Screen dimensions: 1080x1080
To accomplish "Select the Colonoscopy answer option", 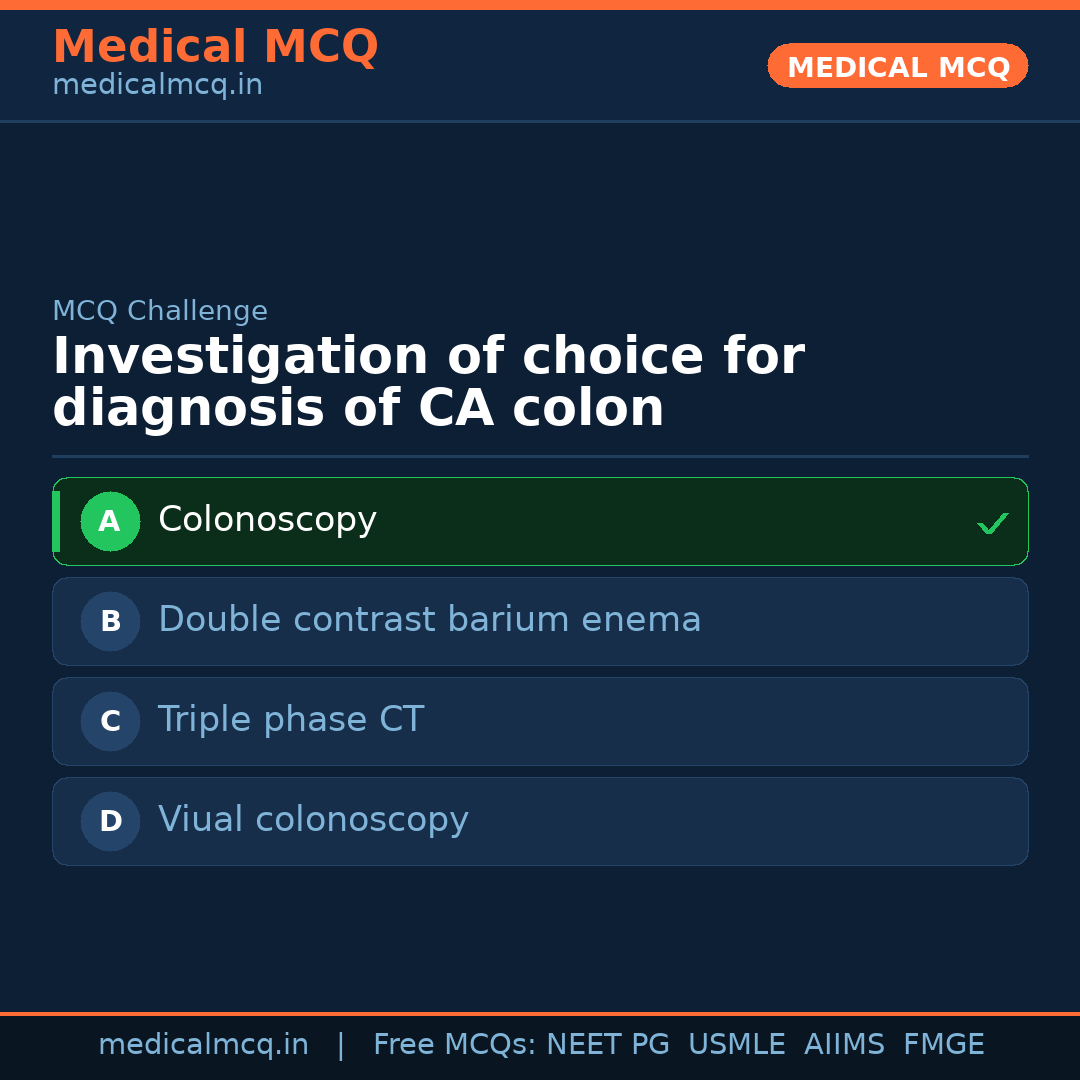I will click(x=540, y=522).
